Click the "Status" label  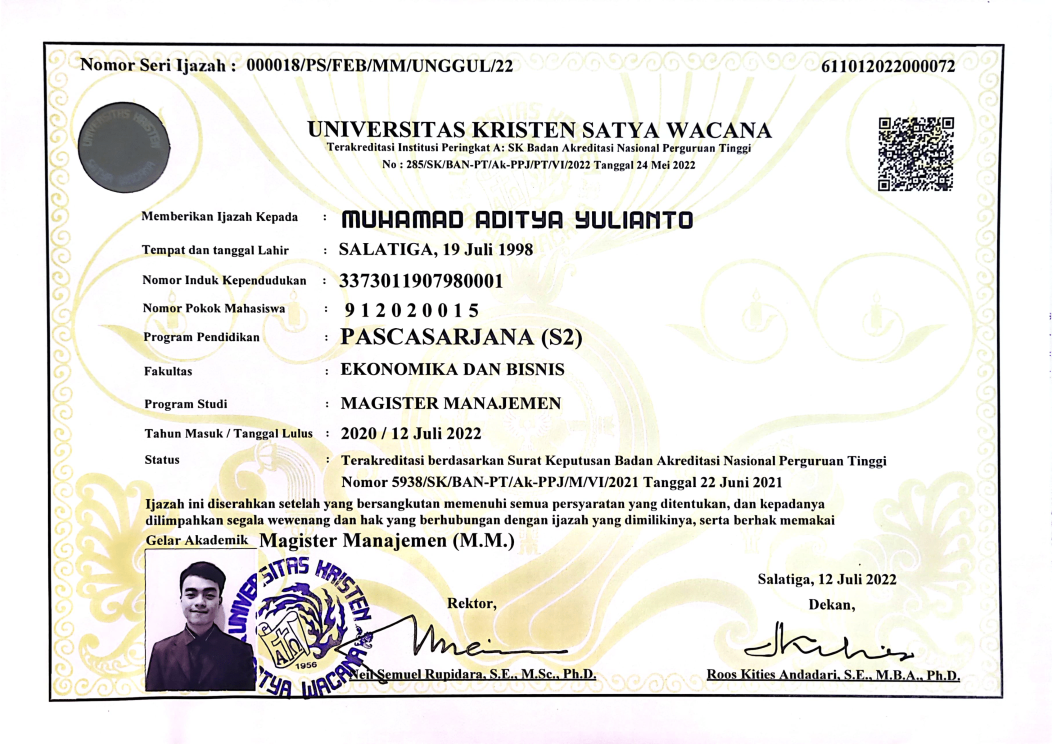(162, 460)
